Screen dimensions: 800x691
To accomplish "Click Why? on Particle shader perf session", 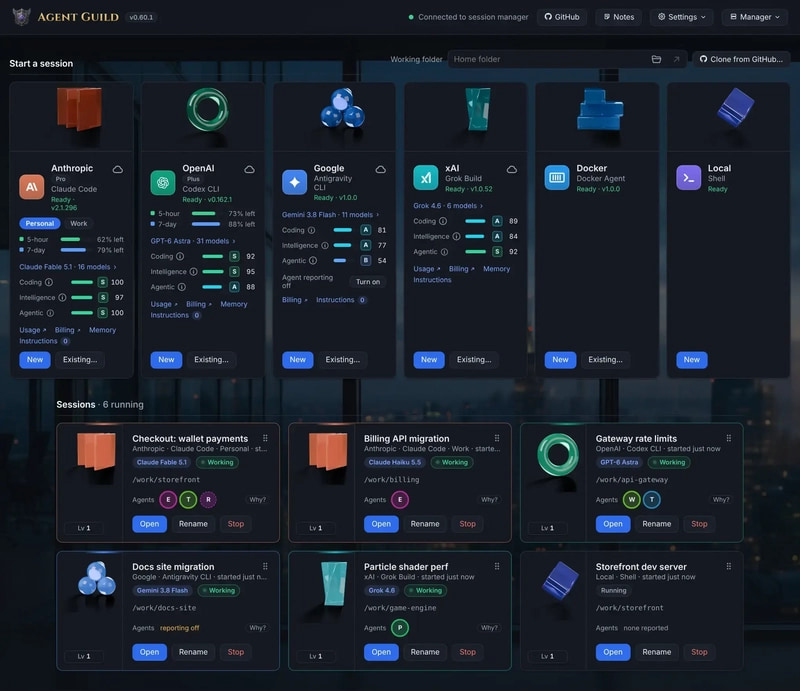I will [489, 628].
